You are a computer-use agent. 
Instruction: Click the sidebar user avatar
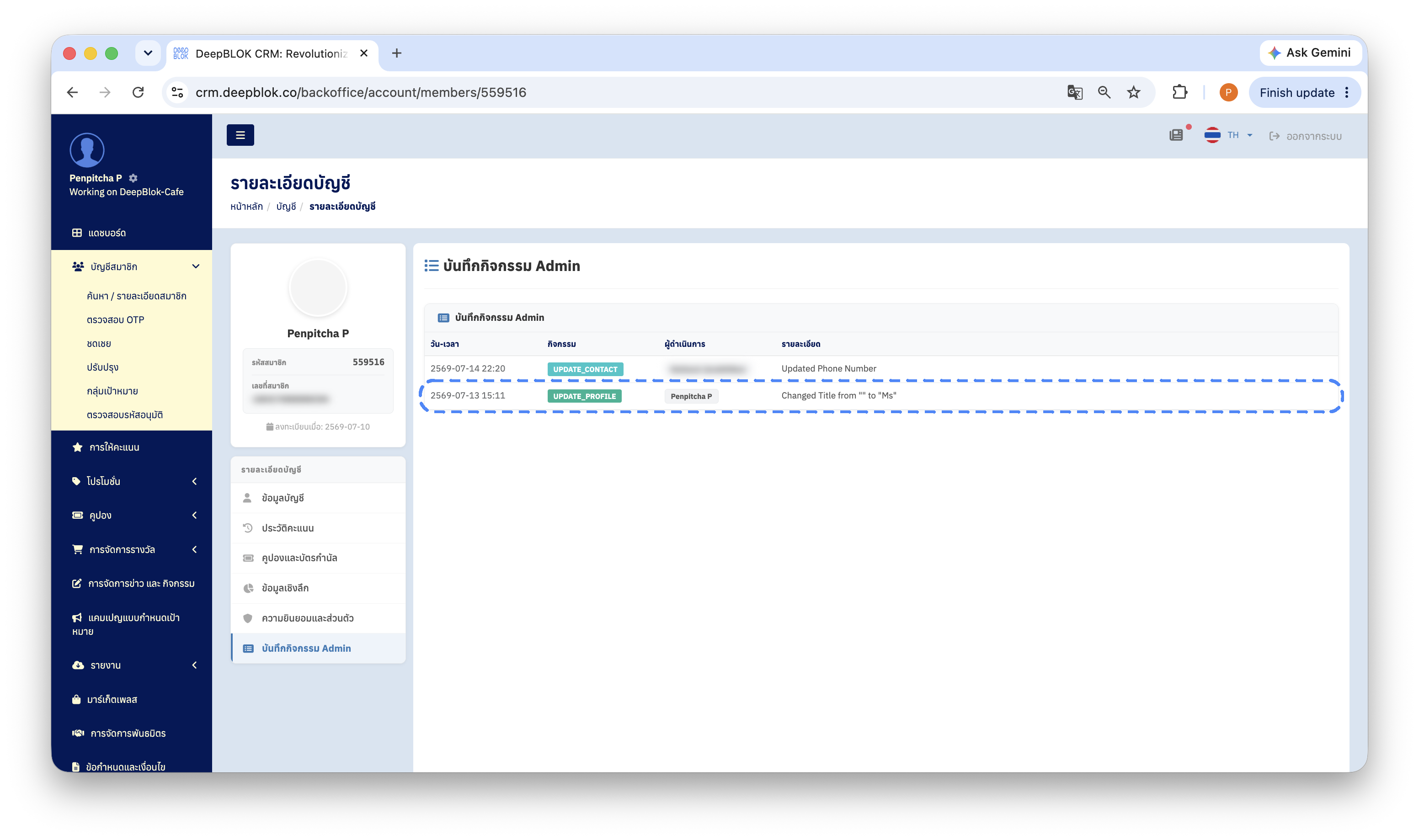pos(86,150)
